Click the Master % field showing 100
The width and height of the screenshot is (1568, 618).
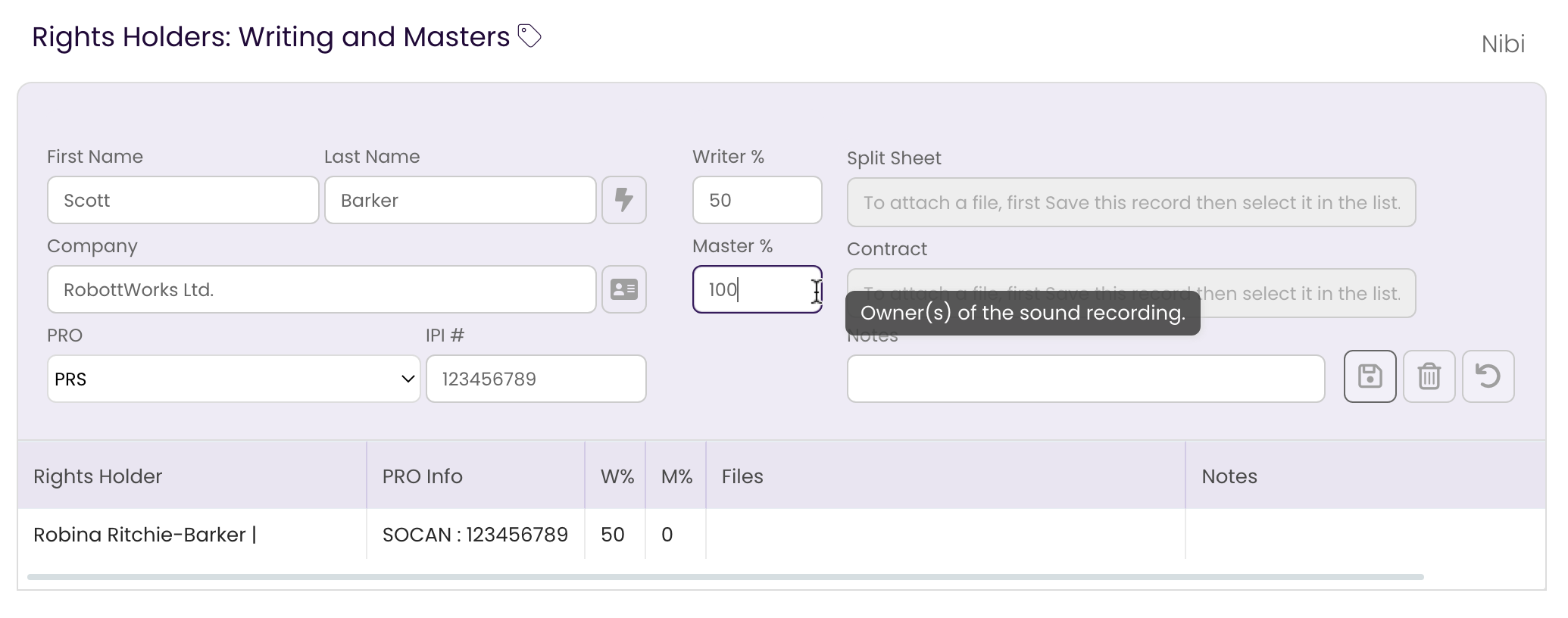[x=757, y=289]
